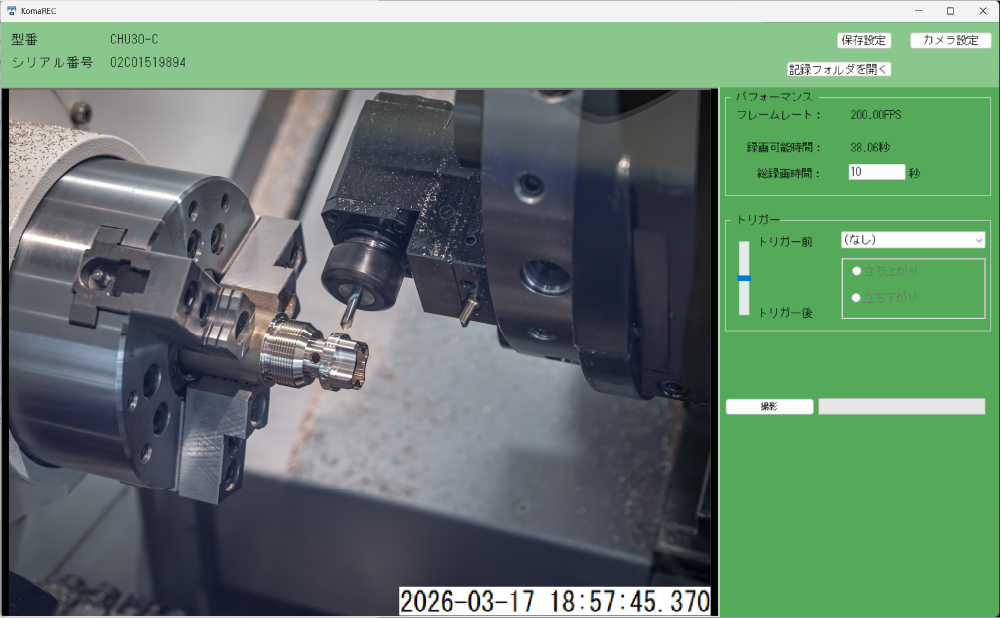
Task: Click 記録フォルダを開く to open recording folder
Action: pos(839,70)
